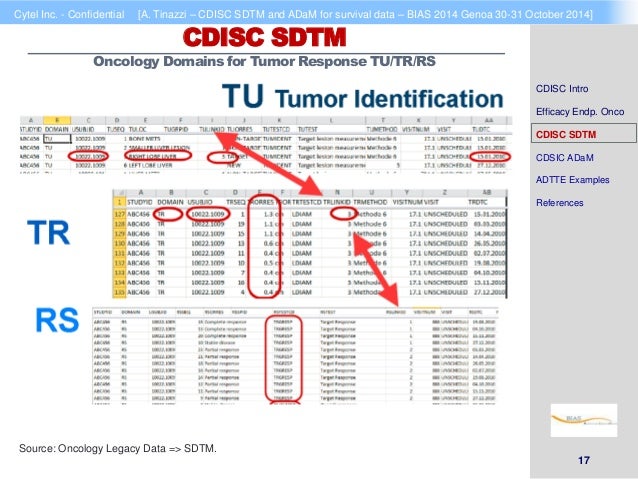The height and width of the screenshot is (479, 638).
Task: Click the Cytel Inc. - Confidential header text
Action: pos(69,15)
